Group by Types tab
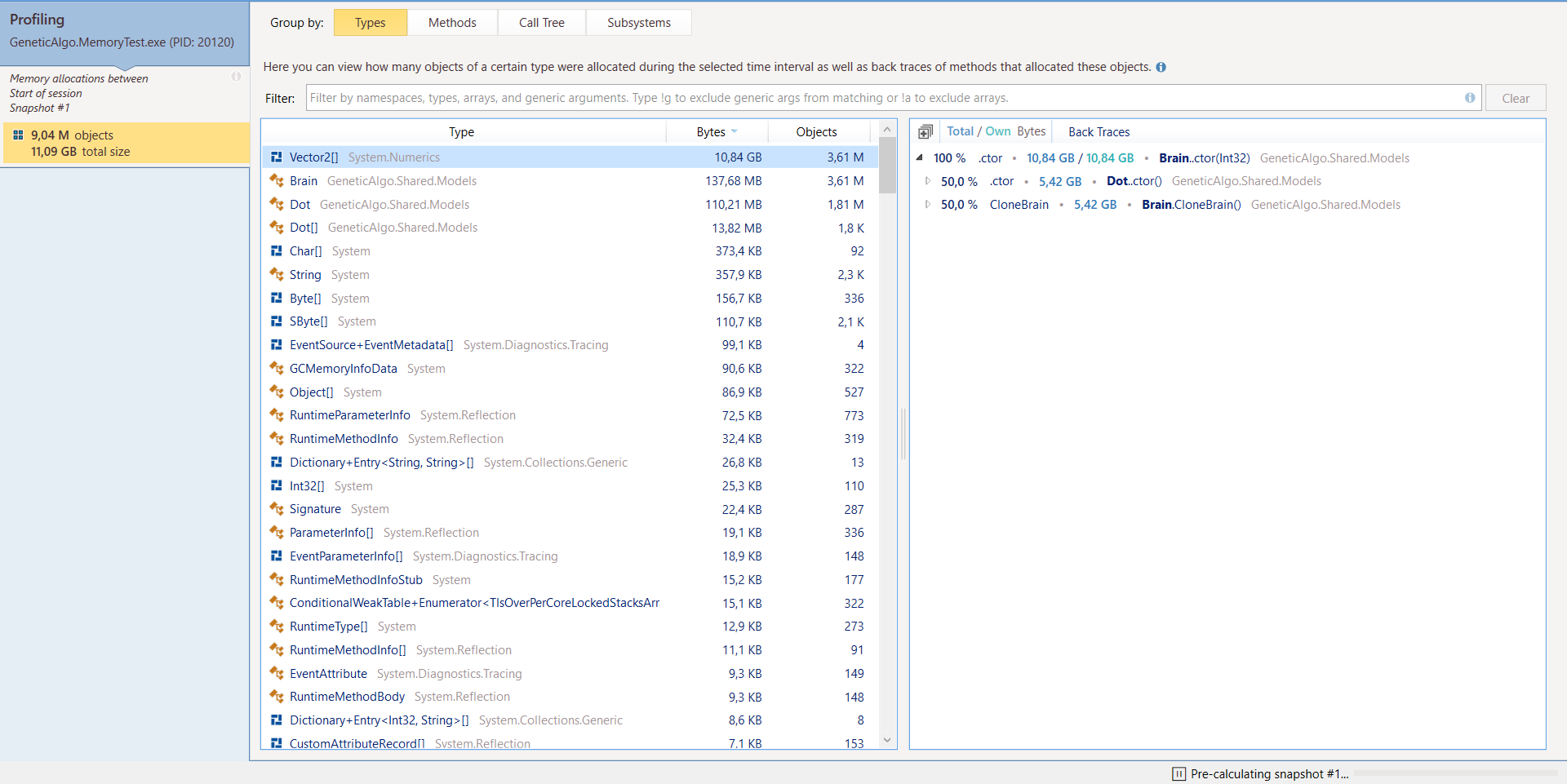The height and width of the screenshot is (784, 1567). (x=371, y=23)
